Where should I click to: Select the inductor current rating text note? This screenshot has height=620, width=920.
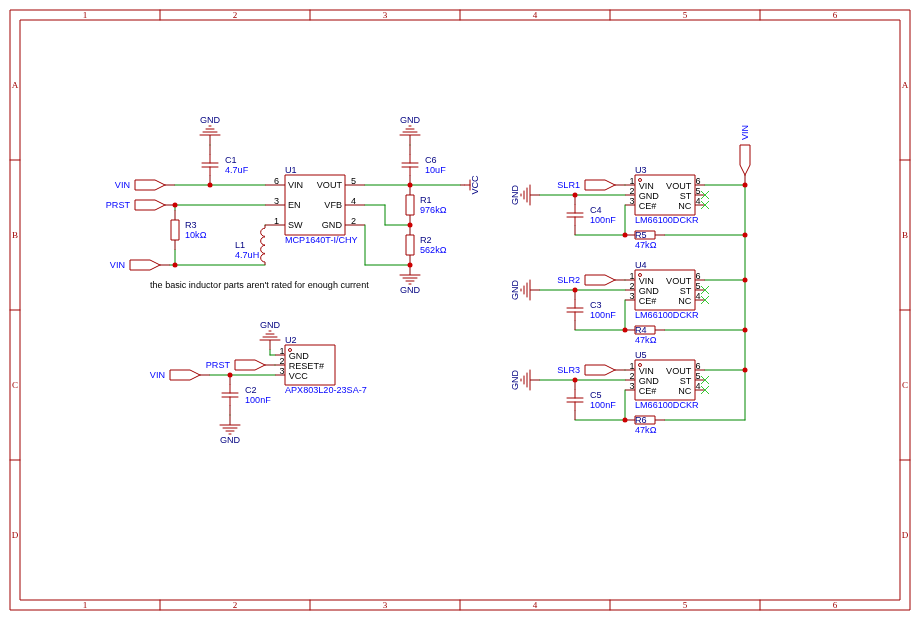pyautogui.click(x=259, y=285)
